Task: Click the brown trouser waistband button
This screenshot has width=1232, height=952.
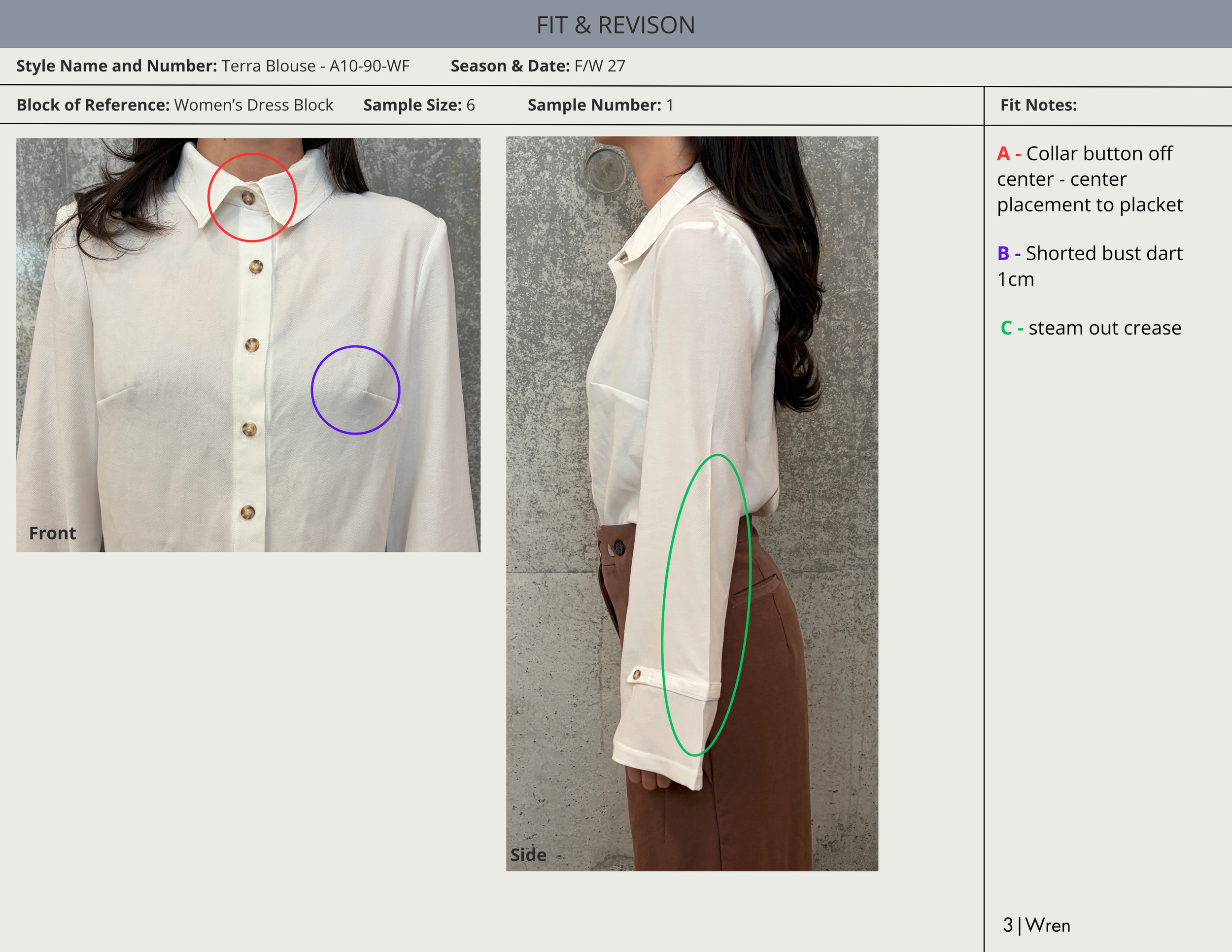Action: pyautogui.click(x=618, y=547)
